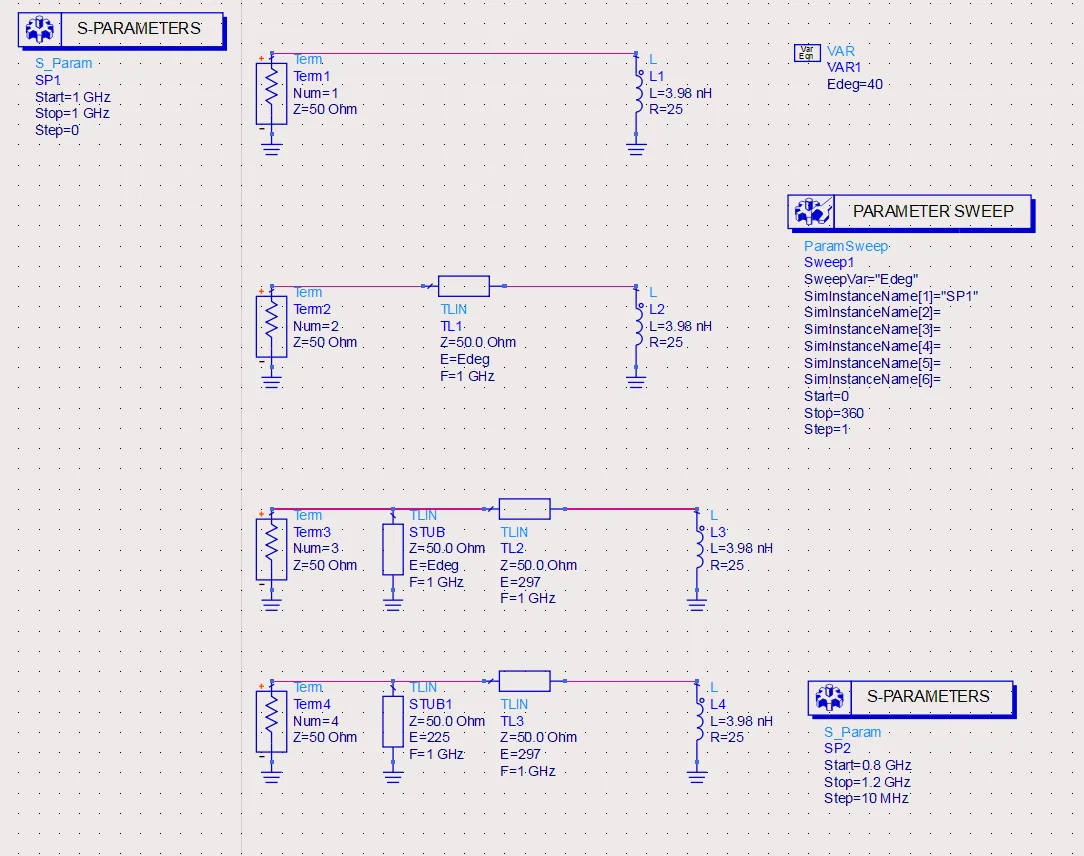1084x856 pixels.
Task: Click SweepVar="Edeg" parameter
Action: (x=861, y=279)
